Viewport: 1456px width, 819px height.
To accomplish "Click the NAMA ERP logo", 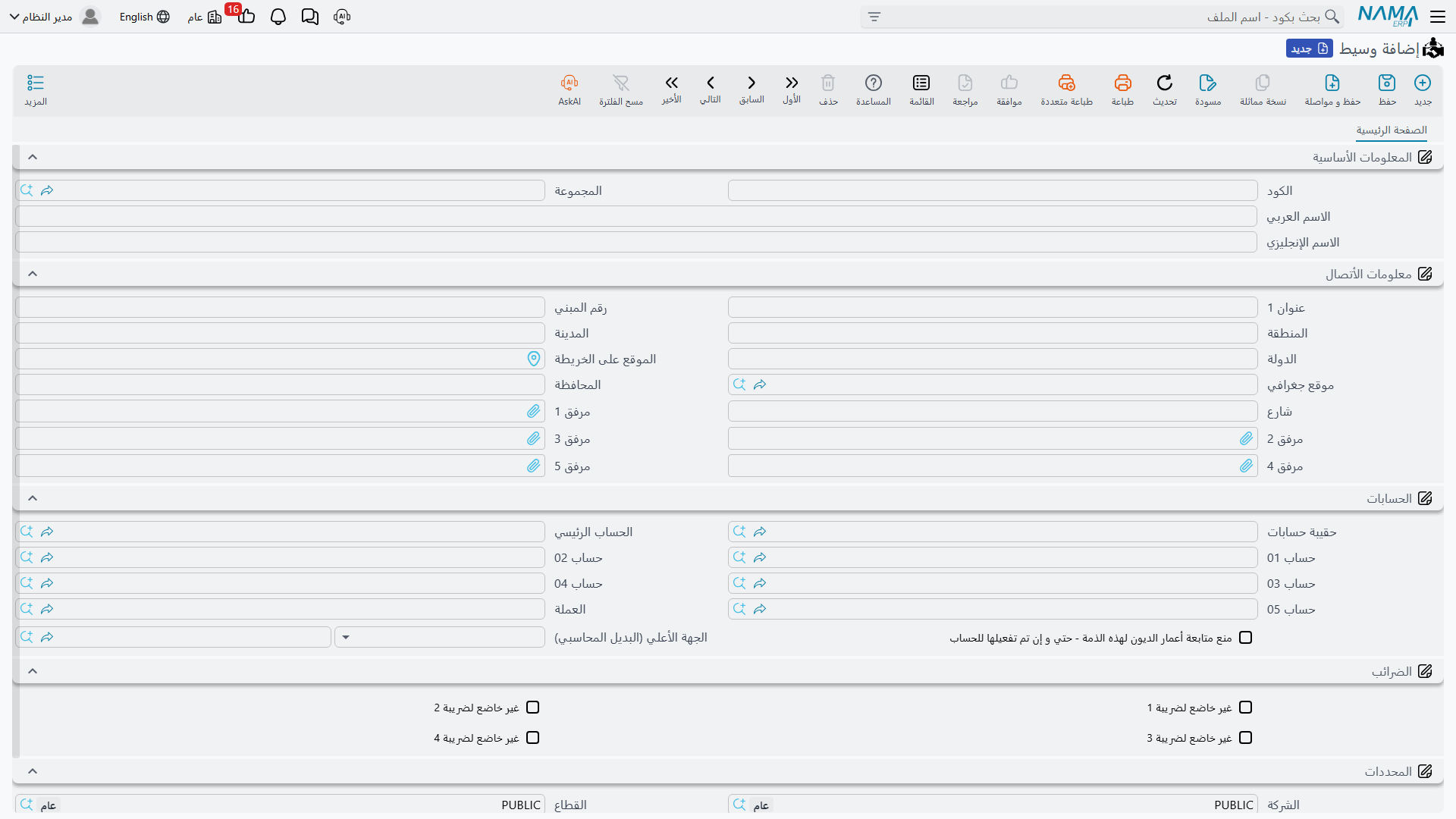I will (x=1388, y=16).
